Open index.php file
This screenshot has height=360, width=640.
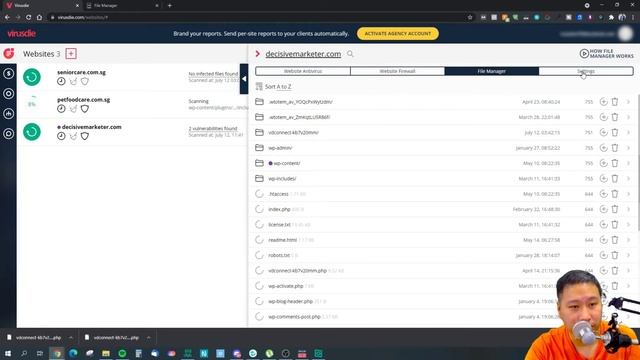click(279, 209)
